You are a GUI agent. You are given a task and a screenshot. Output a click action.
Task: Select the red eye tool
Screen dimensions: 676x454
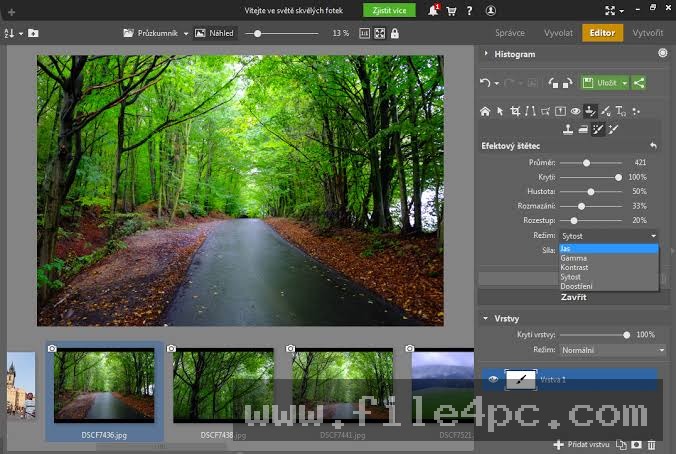pyautogui.click(x=576, y=112)
